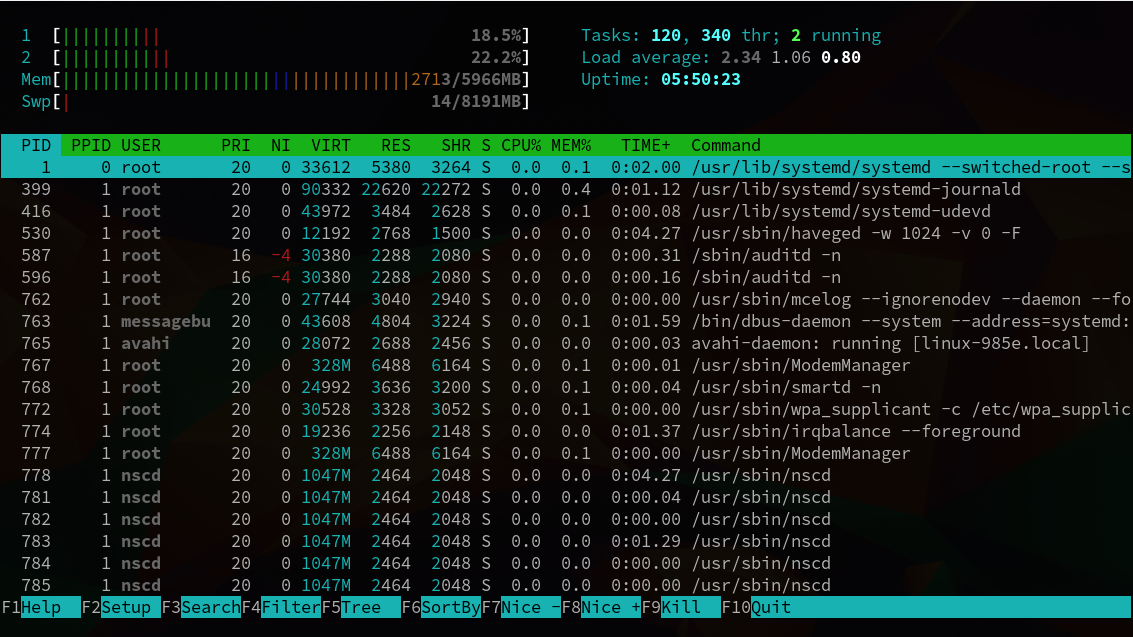Sort by the CPU% column header
1133x637 pixels.
coord(521,145)
